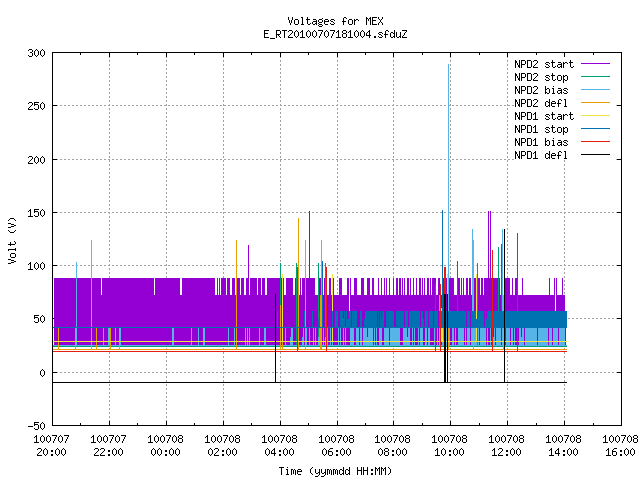Viewport: 640px width, 480px height.
Task: Click the 'NPD2 start' legend label
Action: 544,64
